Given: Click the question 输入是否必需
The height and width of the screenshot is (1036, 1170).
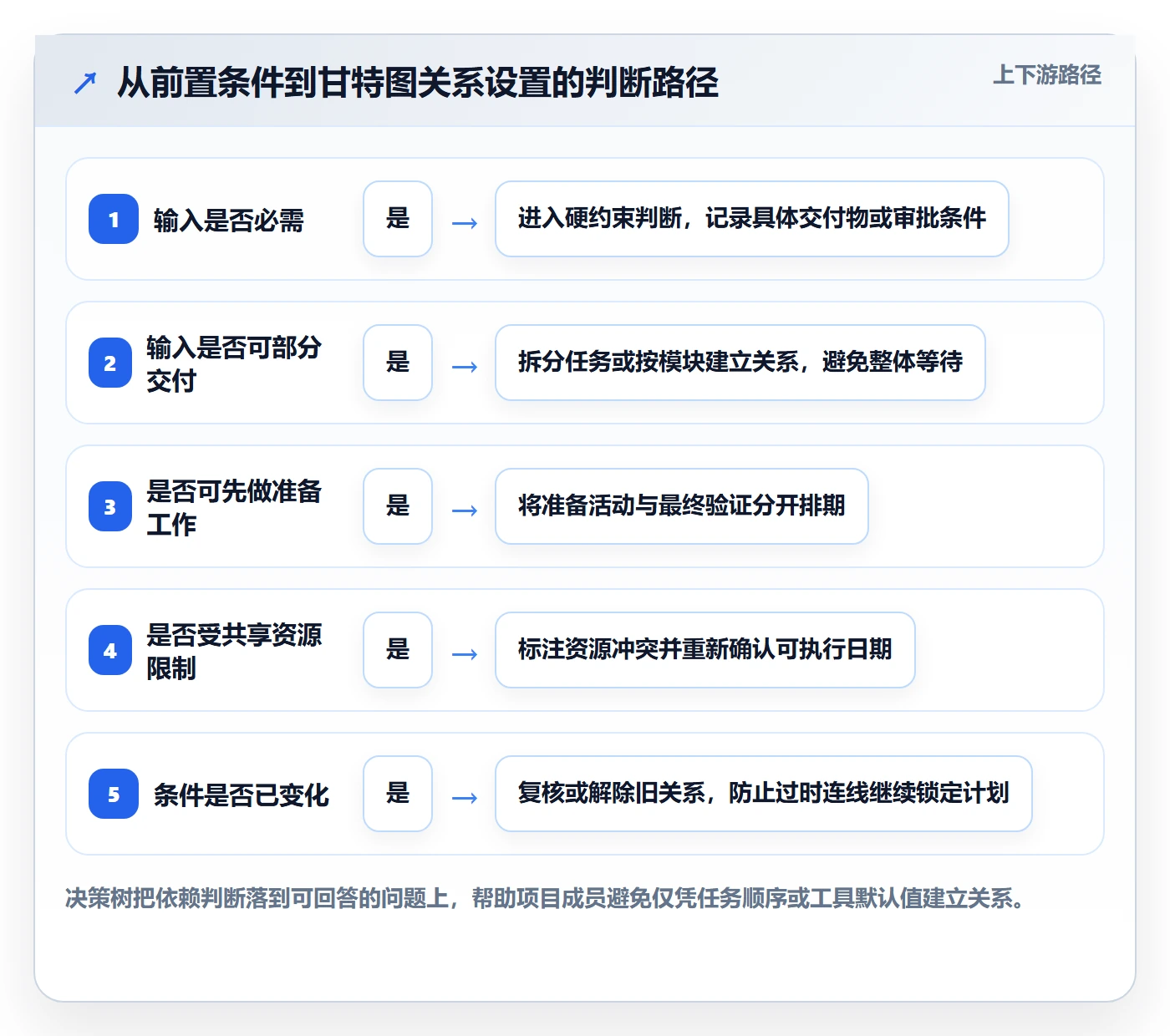Looking at the screenshot, I should 229,221.
